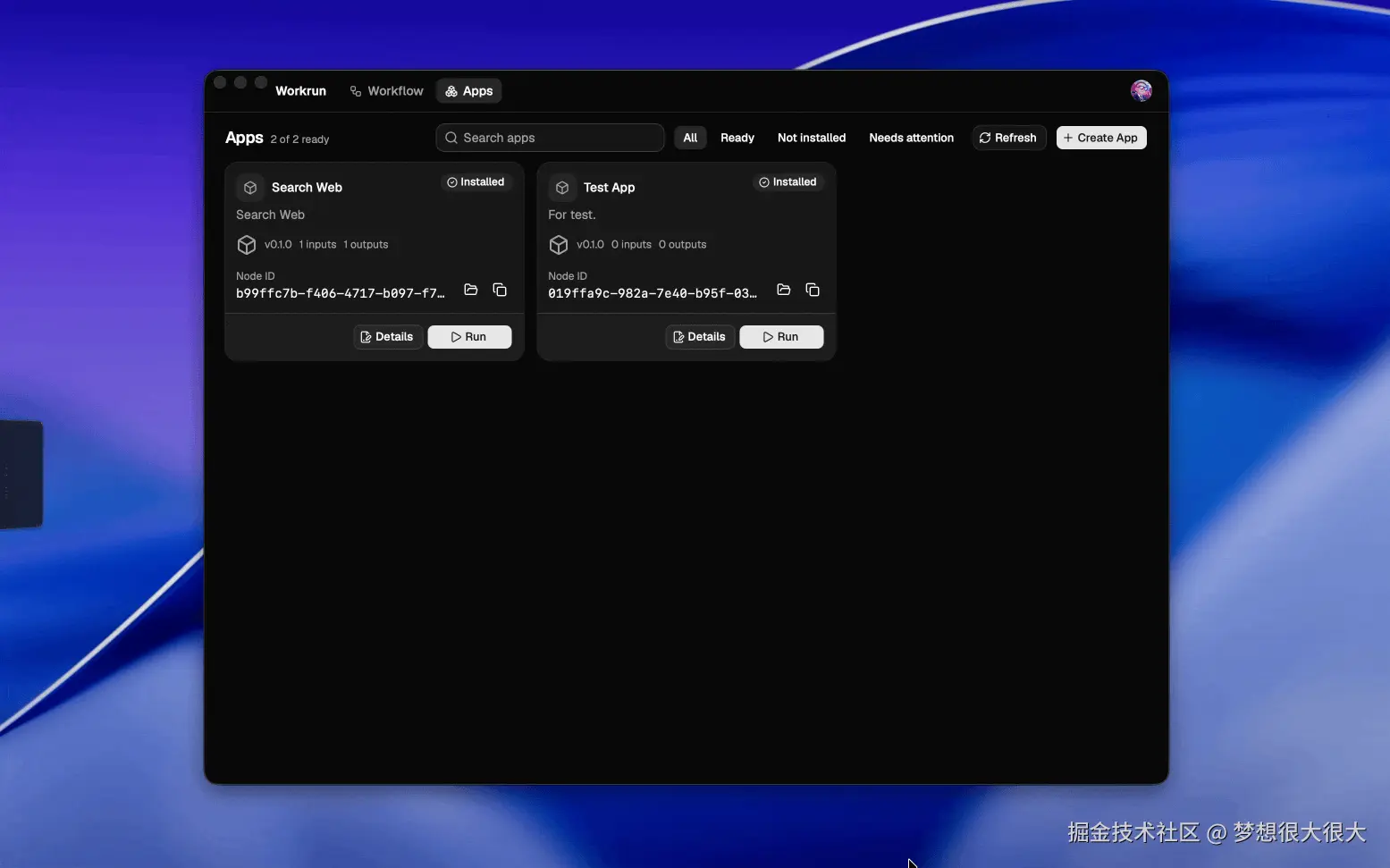Screen dimensions: 1390x868
Task: Open folder for Search Web node
Action: pos(471,290)
